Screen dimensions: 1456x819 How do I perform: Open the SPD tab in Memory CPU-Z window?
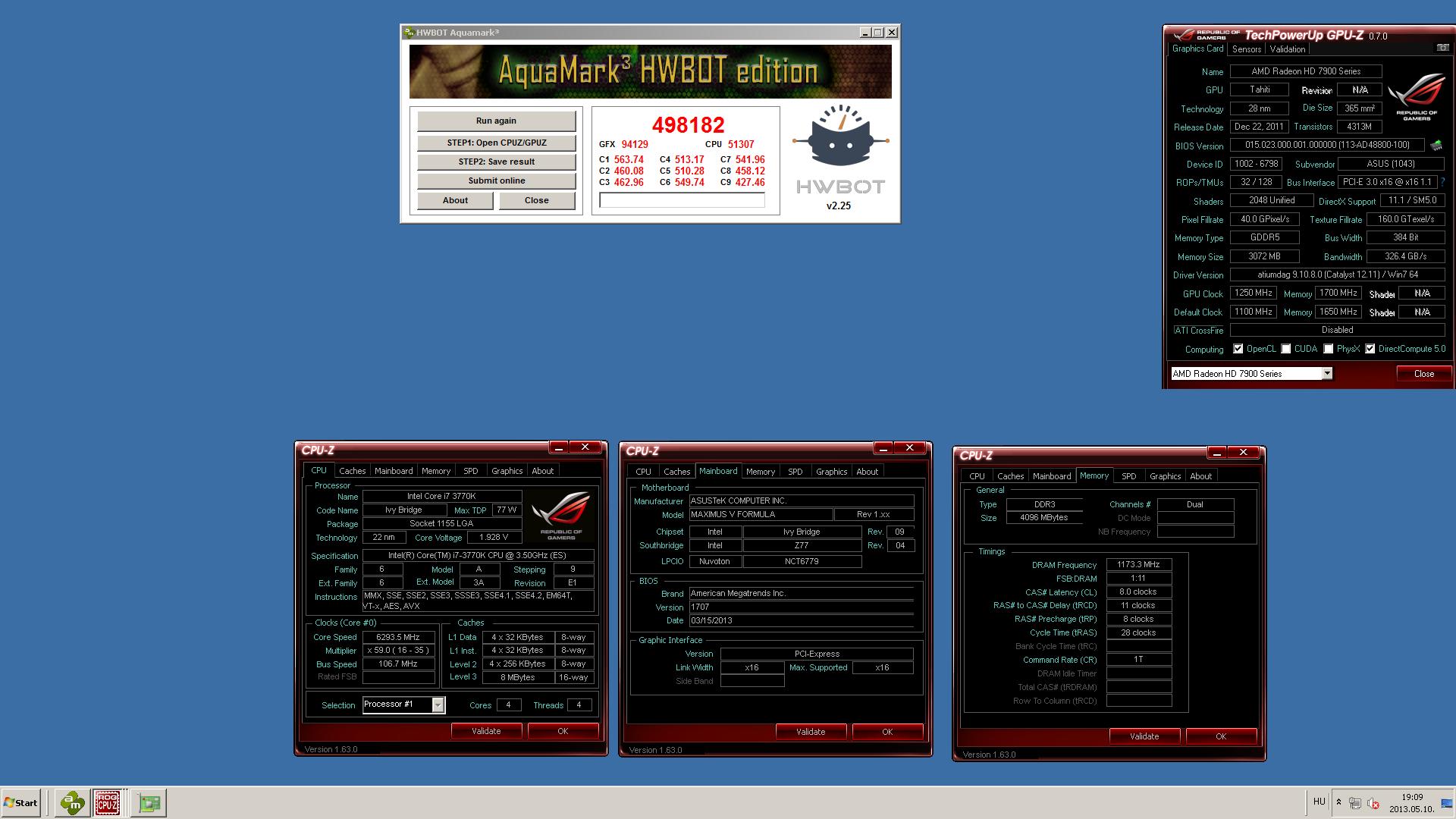[1128, 476]
